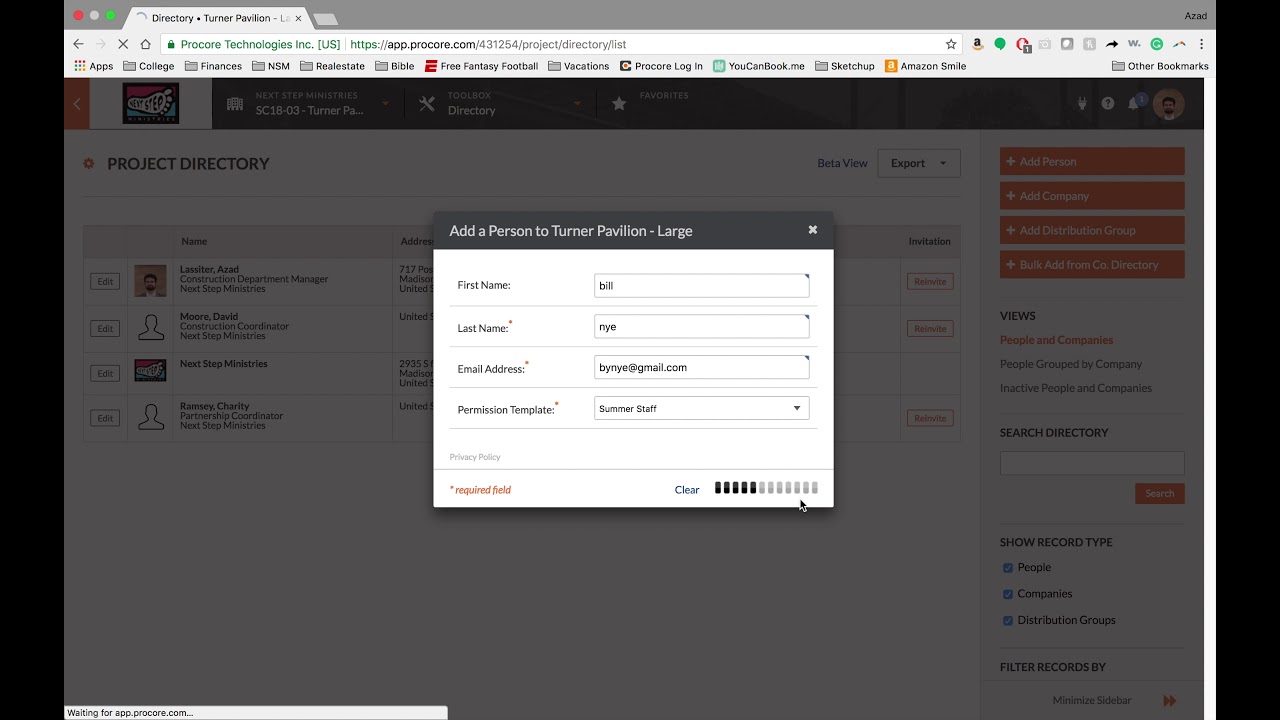Go to browser home page

(x=146, y=44)
